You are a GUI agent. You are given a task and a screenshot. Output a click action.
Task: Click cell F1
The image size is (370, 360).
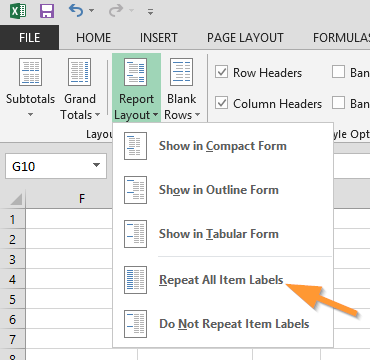[x=69, y=219]
